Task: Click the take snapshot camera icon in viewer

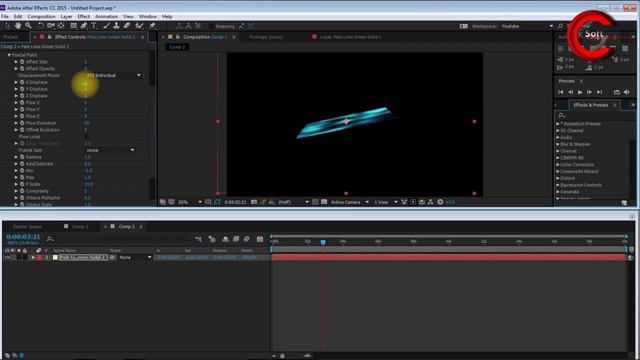Action: coord(254,202)
